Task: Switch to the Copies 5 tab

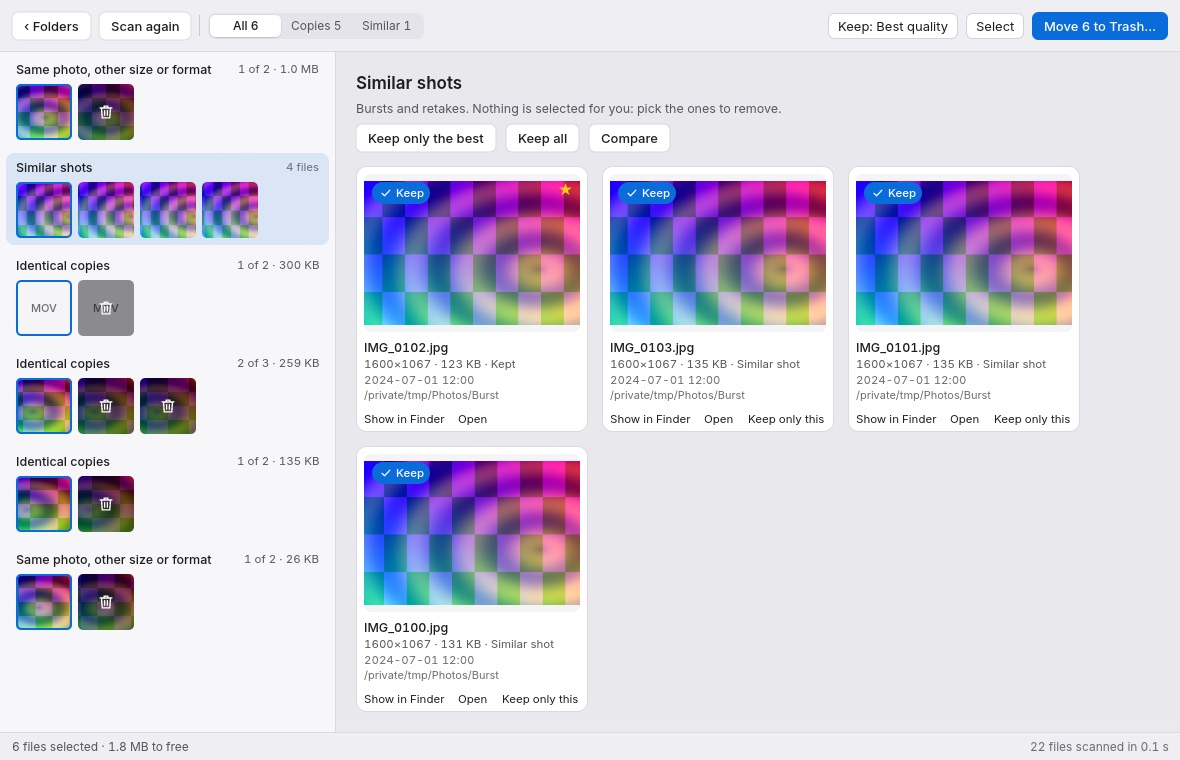Action: pos(316,26)
